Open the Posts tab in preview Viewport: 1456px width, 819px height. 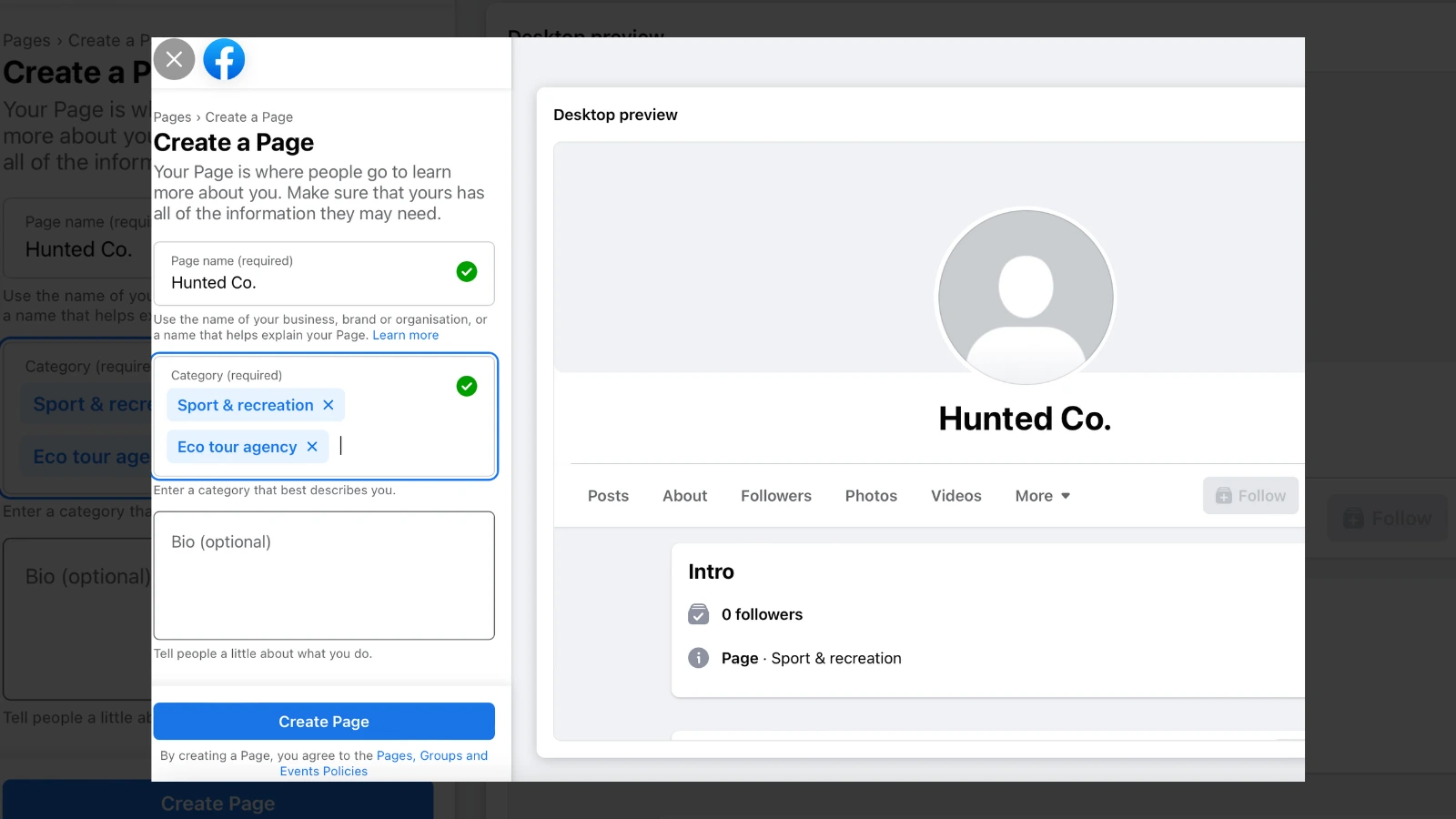(x=608, y=496)
